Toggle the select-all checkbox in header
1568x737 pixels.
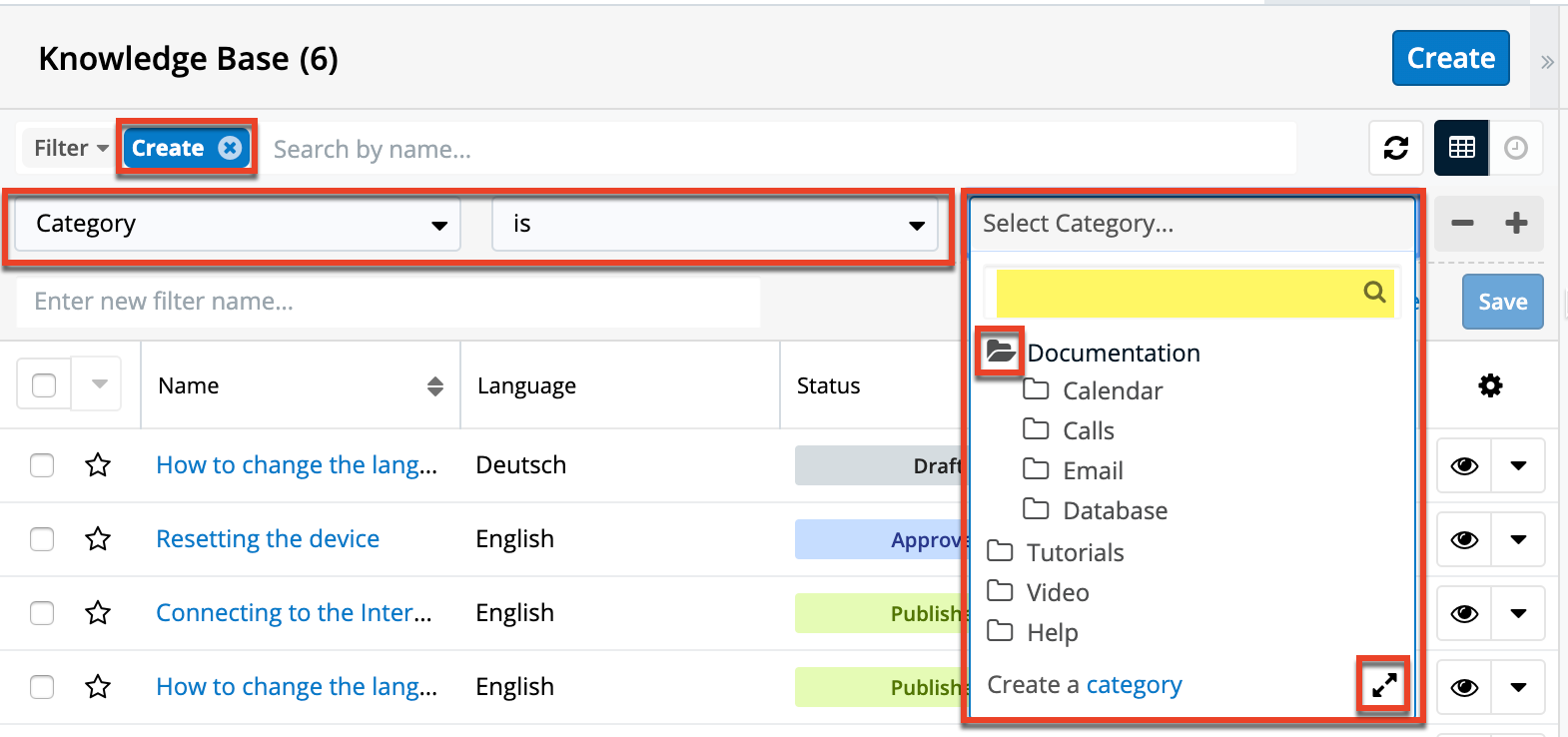coord(44,384)
